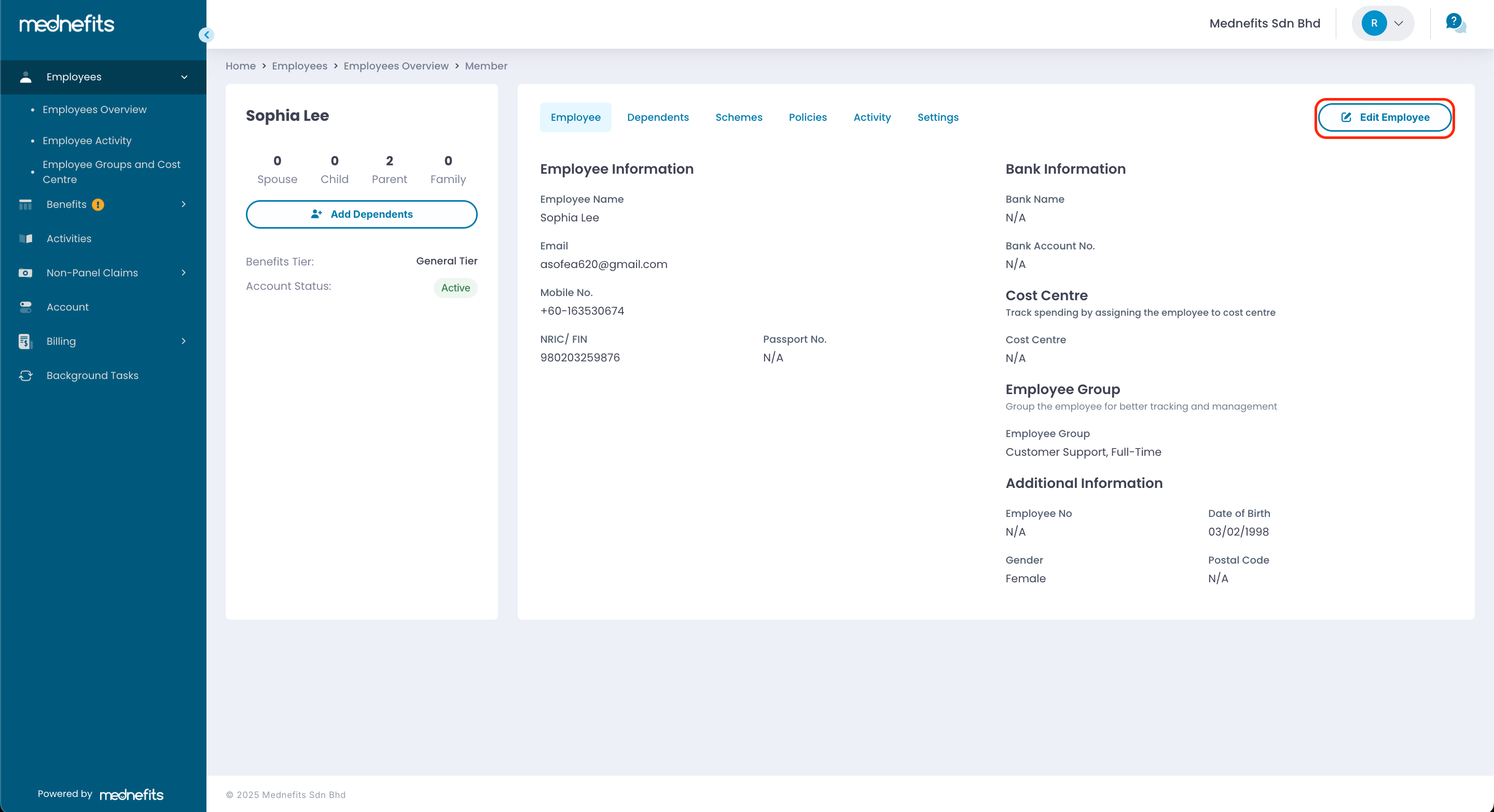Collapse the Employees sidebar section

pyautogui.click(x=184, y=77)
